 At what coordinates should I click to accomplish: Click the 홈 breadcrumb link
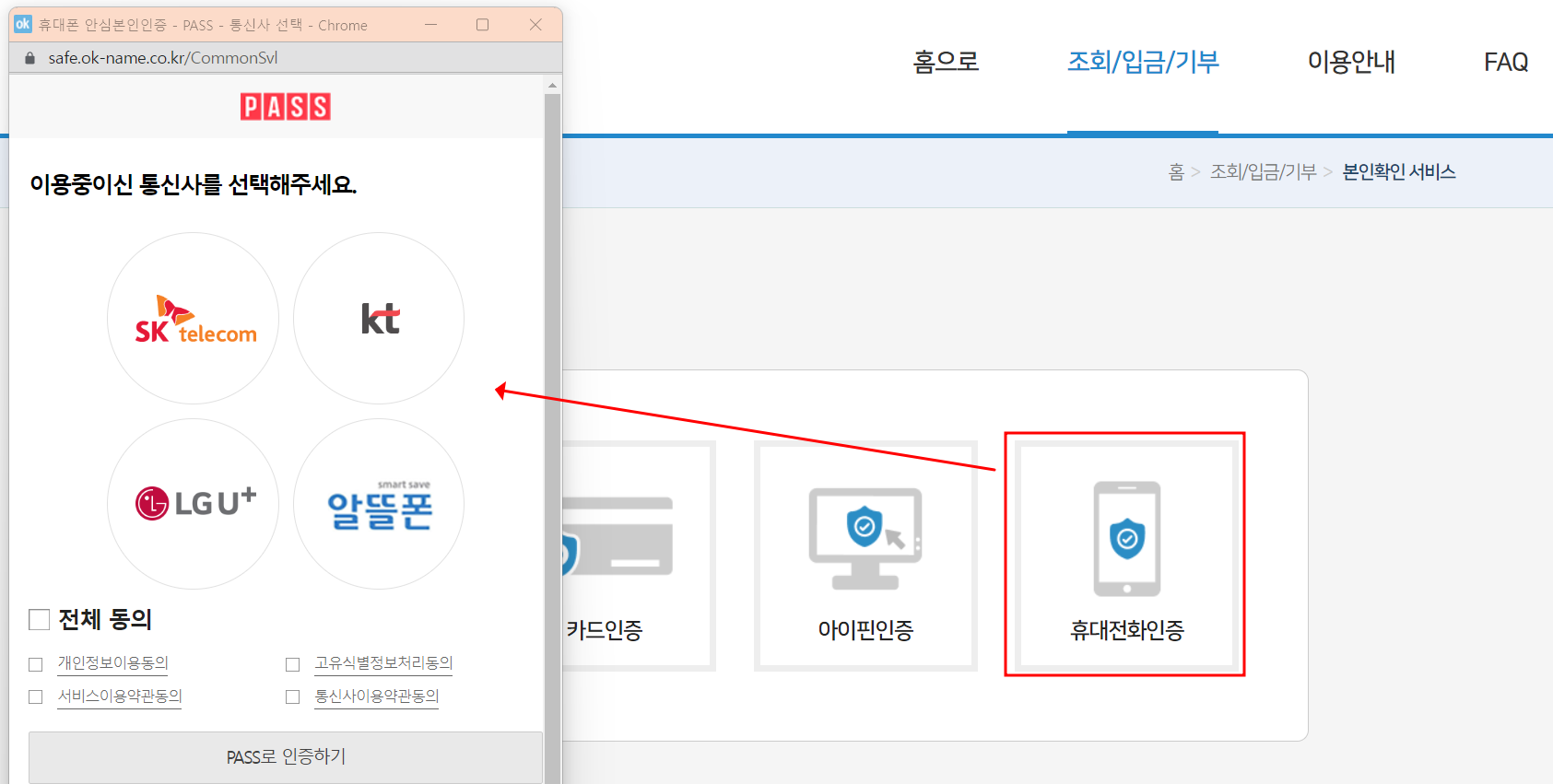(1176, 172)
